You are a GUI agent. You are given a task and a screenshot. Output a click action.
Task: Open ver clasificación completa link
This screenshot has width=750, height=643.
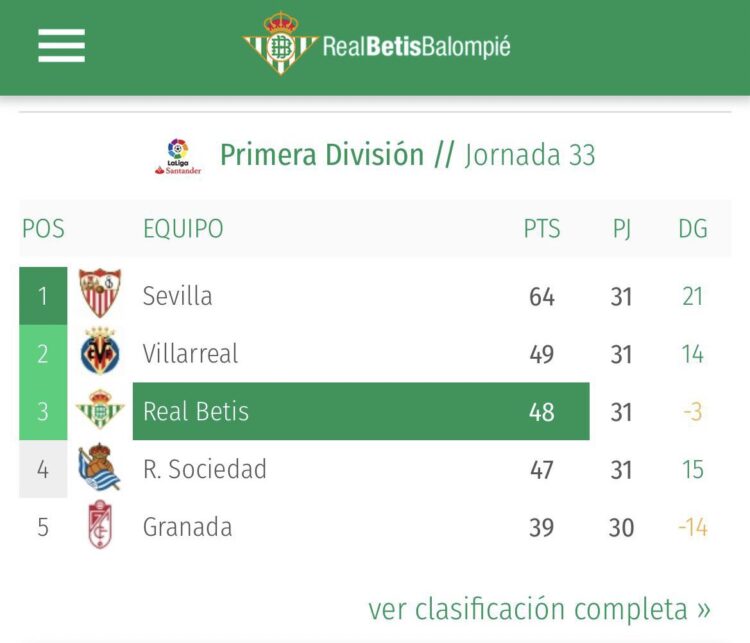pyautogui.click(x=540, y=609)
